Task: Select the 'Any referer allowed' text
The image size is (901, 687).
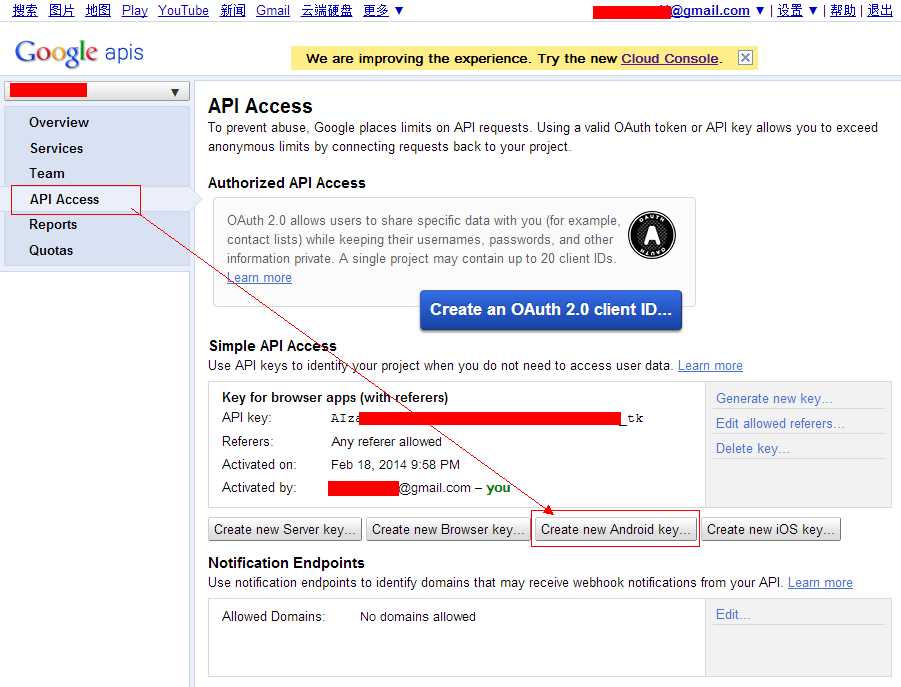Action: click(387, 442)
